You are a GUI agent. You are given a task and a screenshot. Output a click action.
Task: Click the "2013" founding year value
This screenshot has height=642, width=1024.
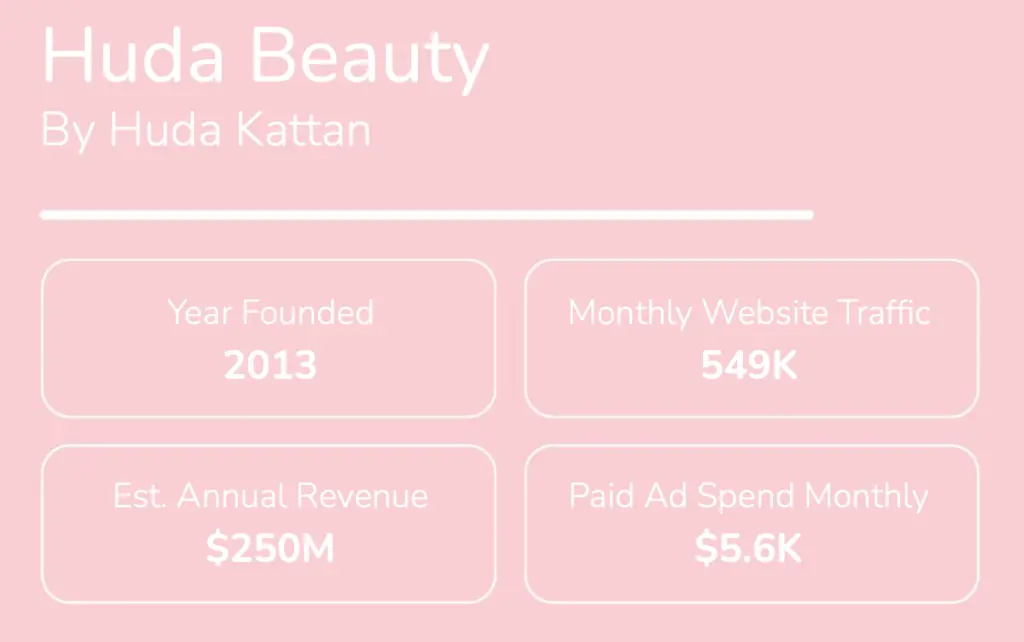(270, 366)
